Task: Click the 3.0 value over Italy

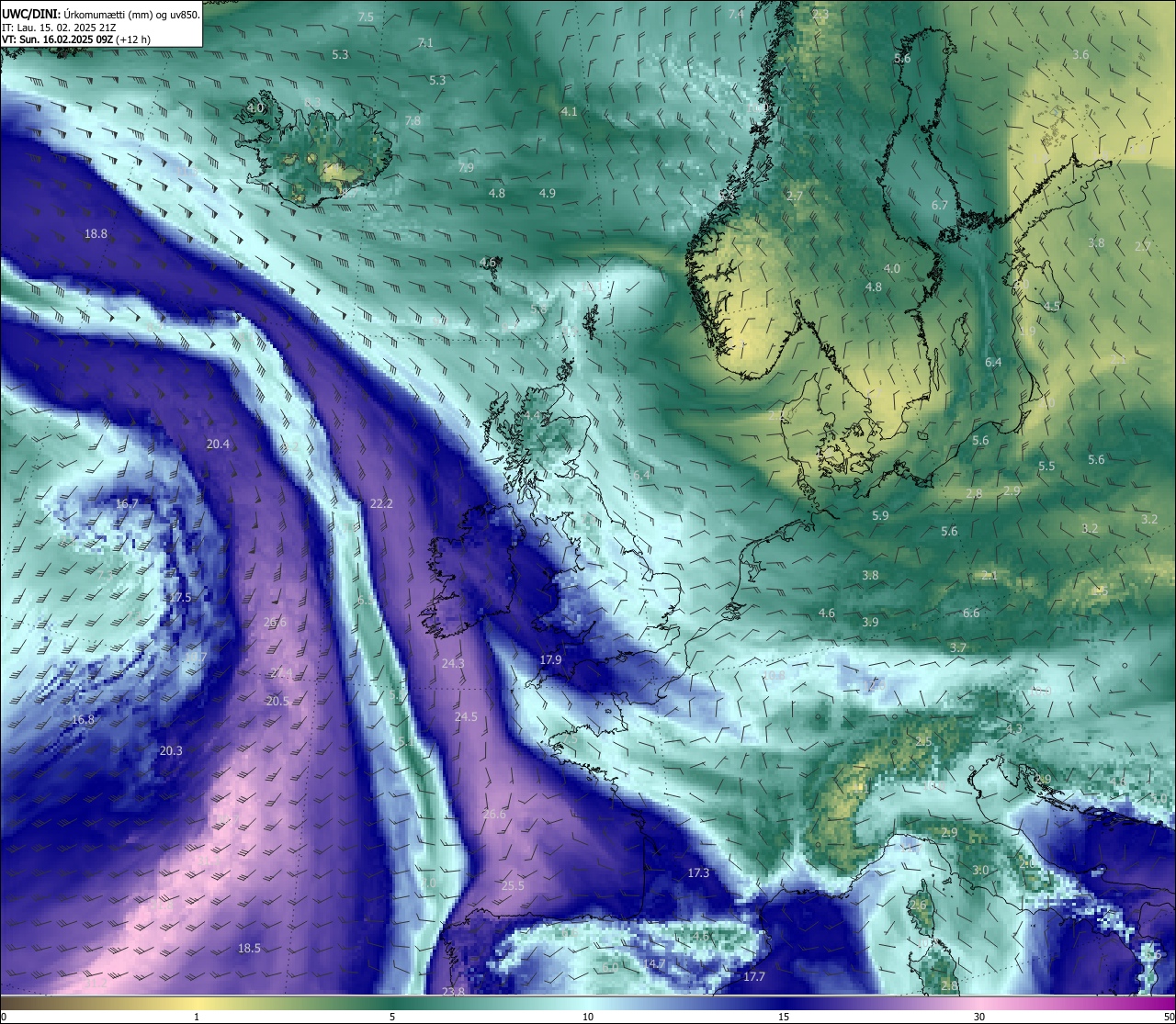Action: click(981, 871)
